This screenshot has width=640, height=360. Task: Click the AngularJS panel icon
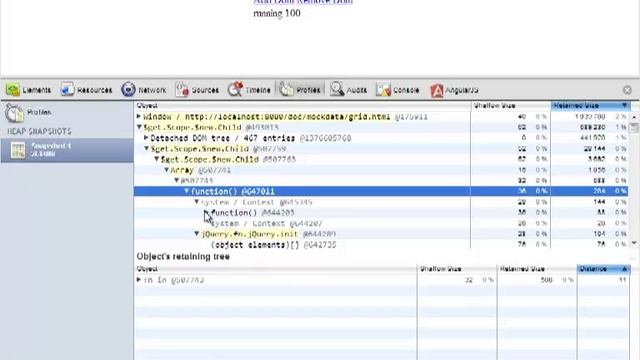pos(436,90)
